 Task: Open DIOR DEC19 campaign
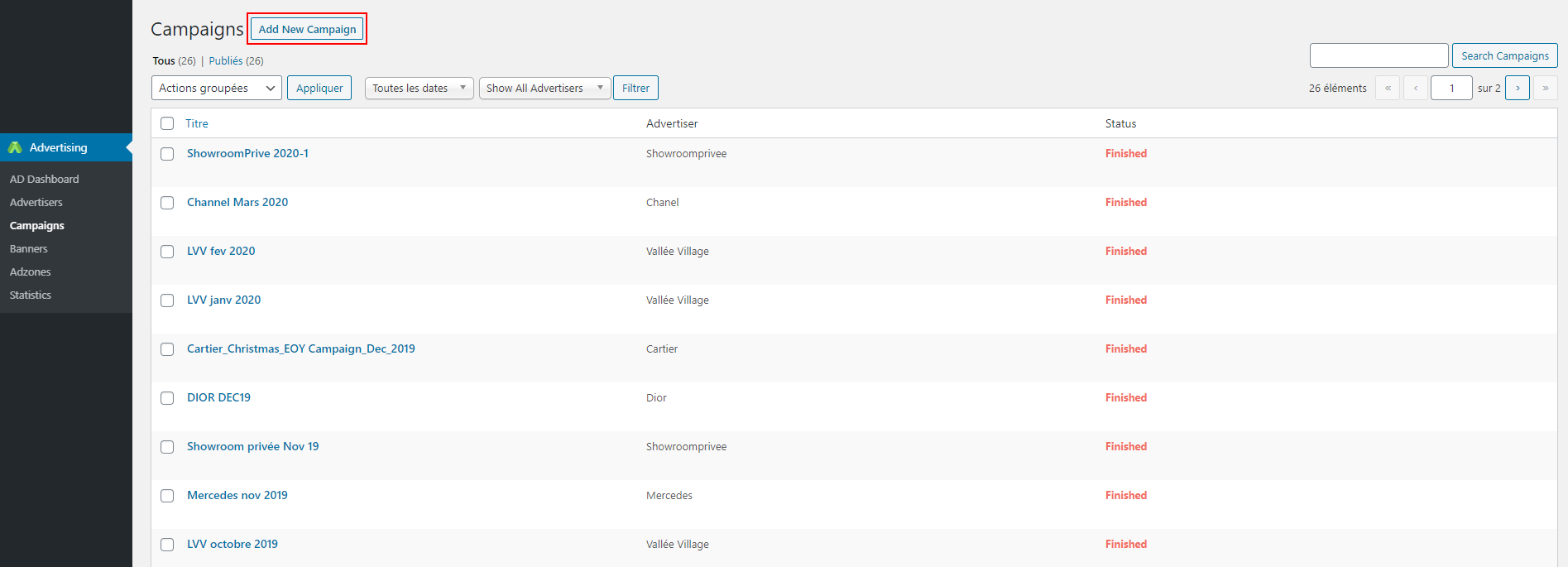[x=218, y=397]
